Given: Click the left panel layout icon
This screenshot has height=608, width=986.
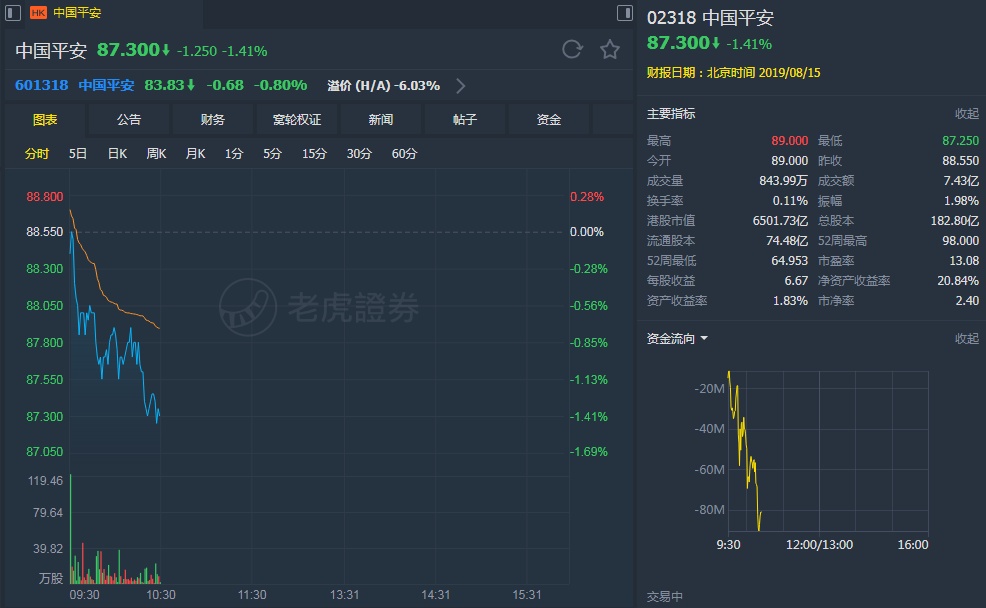Looking at the screenshot, I should 10,13.
